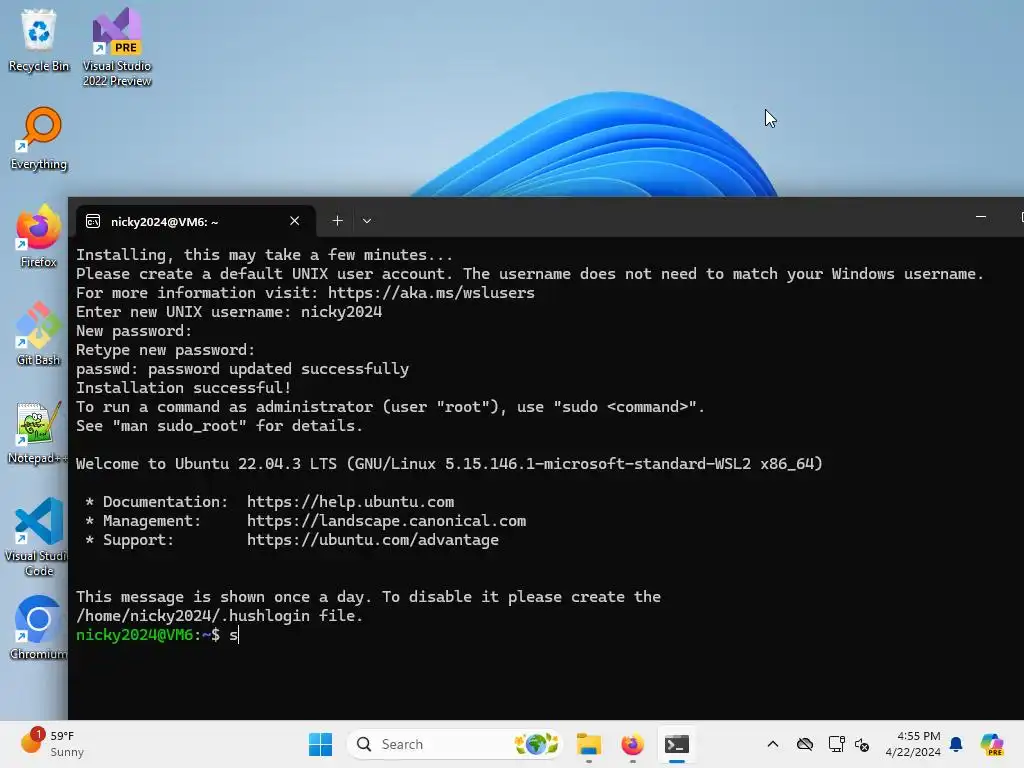
Task: Expand the terminal profile dropdown chevron
Action: point(367,221)
